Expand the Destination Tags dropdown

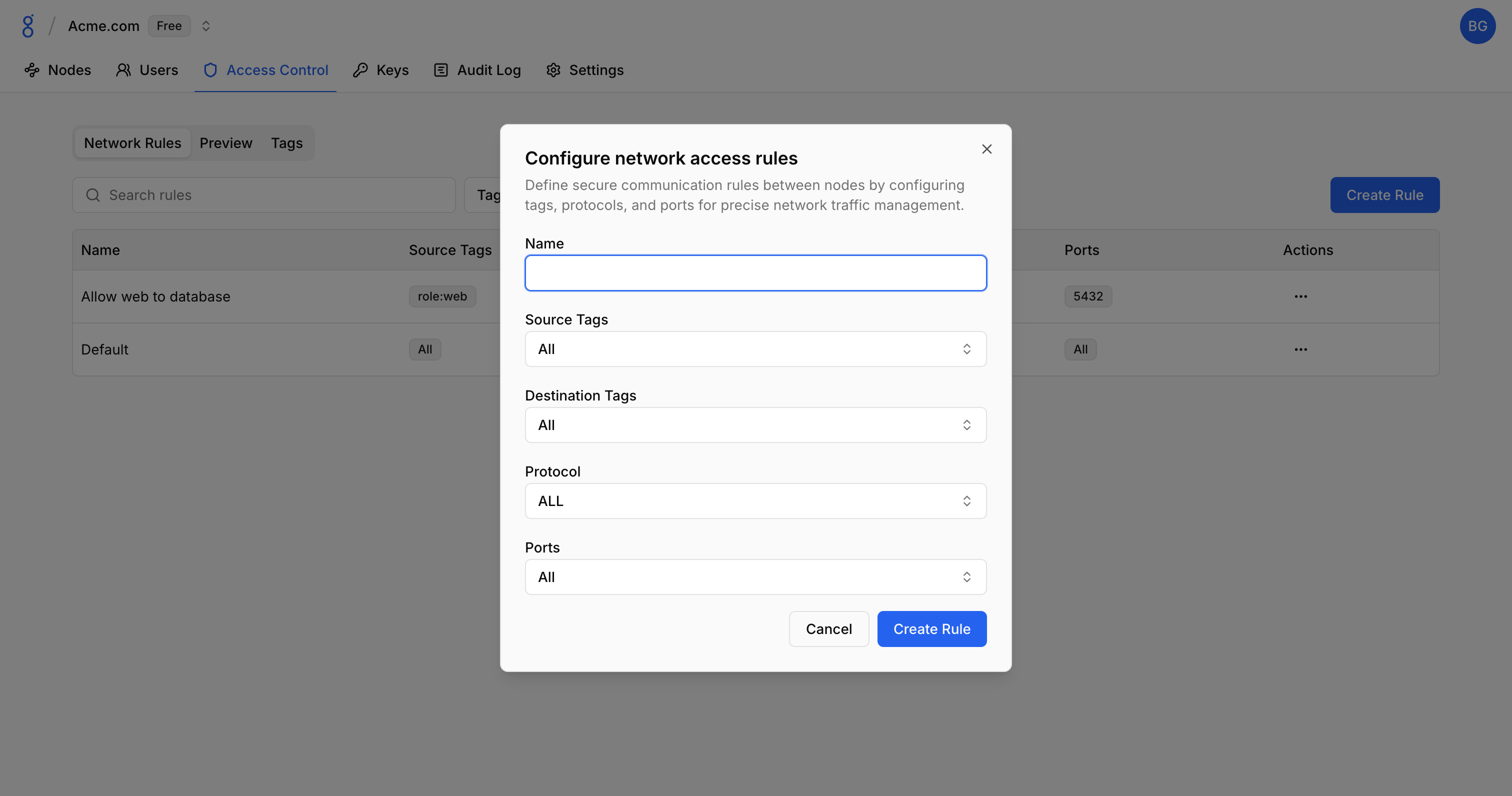pos(755,425)
